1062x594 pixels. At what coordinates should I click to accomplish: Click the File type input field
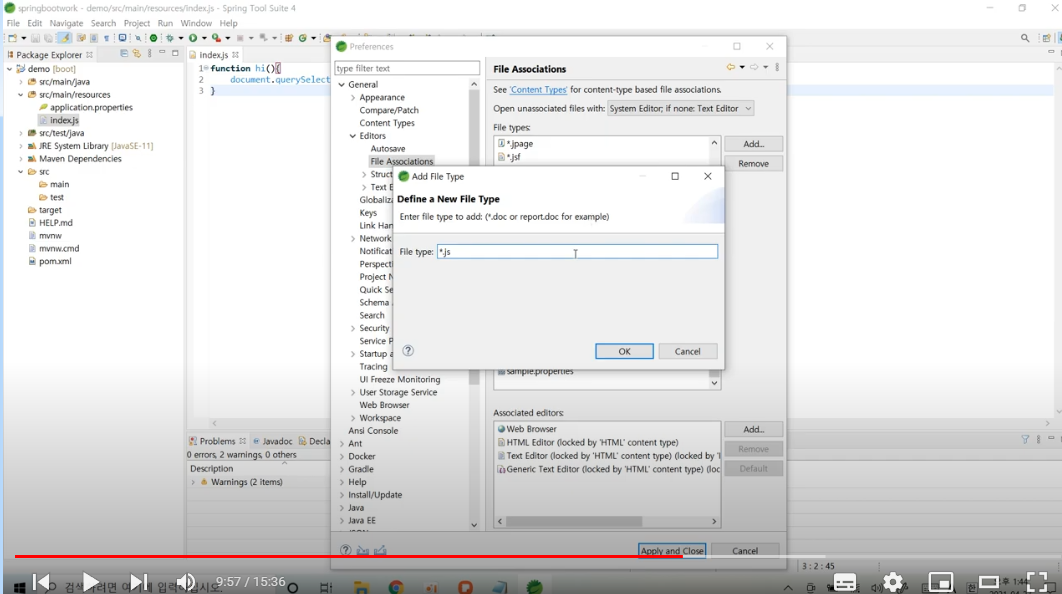577,251
